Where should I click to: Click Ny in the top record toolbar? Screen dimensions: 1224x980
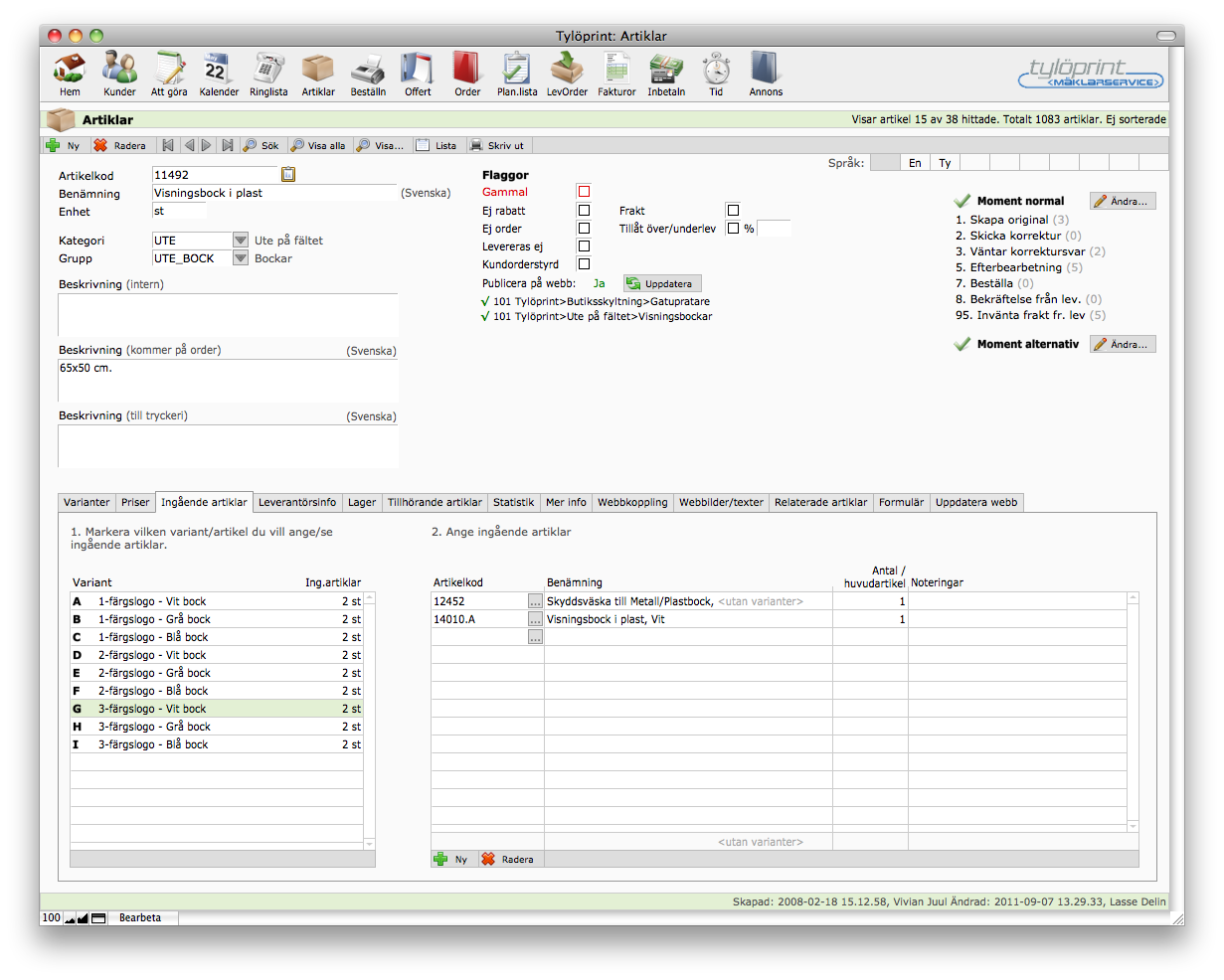coord(64,145)
